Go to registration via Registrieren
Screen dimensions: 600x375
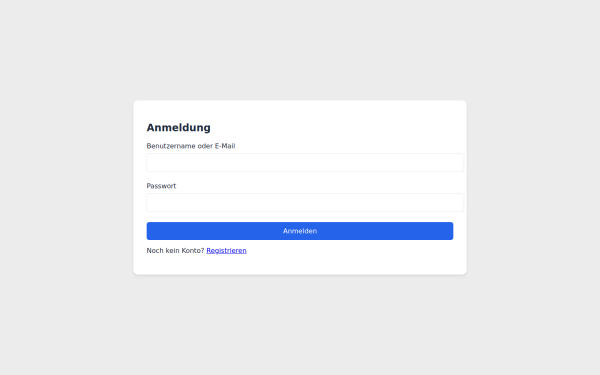[226, 251]
